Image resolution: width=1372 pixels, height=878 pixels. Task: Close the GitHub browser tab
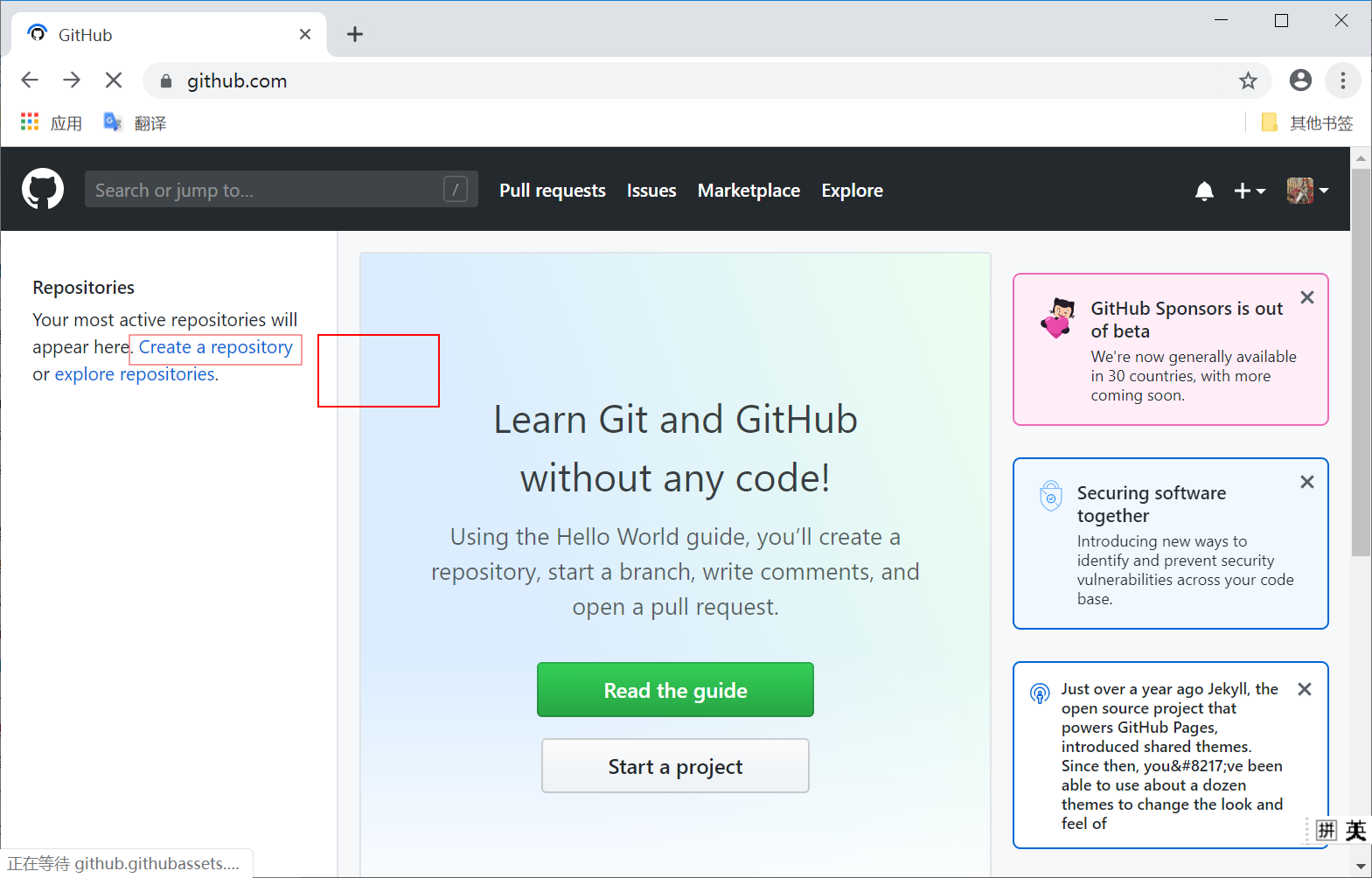[x=305, y=34]
